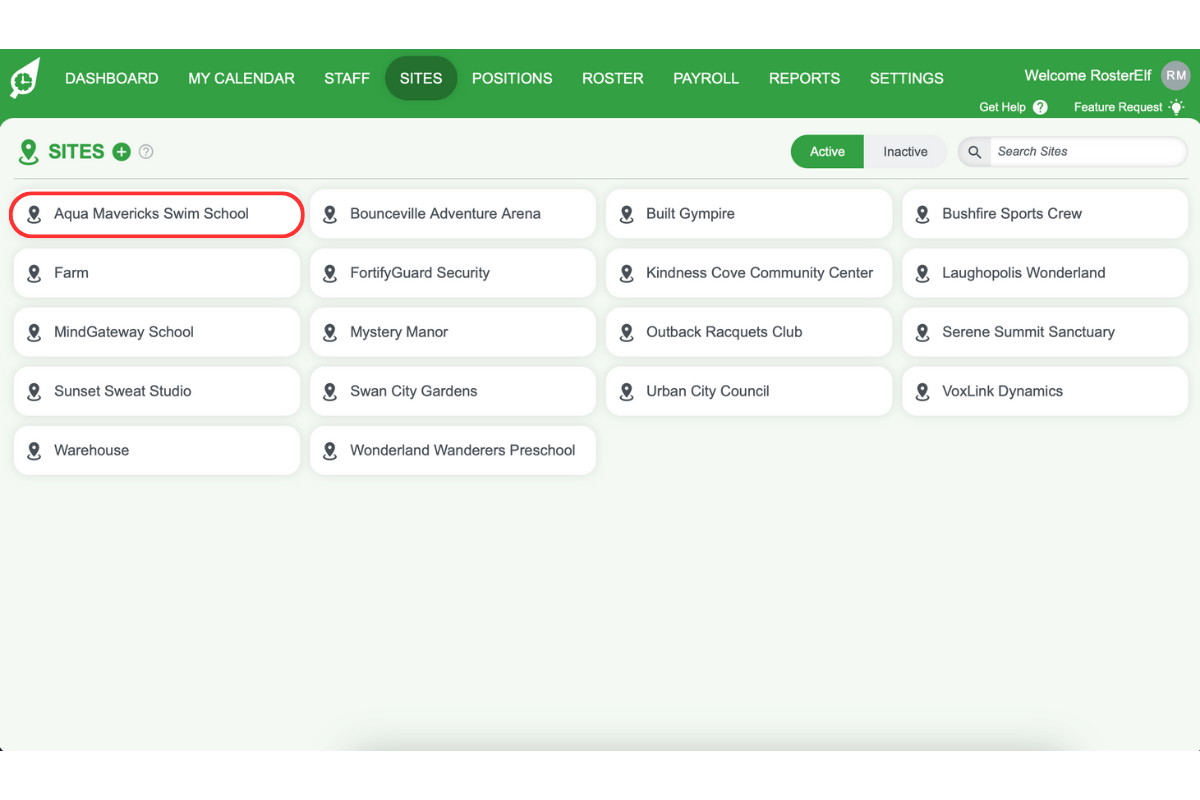The image size is (1200, 800).
Task: Click the RosterElf leaf logo
Action: (x=23, y=77)
